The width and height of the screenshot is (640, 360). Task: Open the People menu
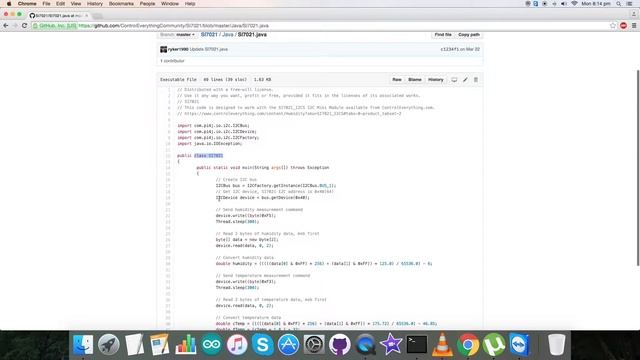[x=147, y=4]
